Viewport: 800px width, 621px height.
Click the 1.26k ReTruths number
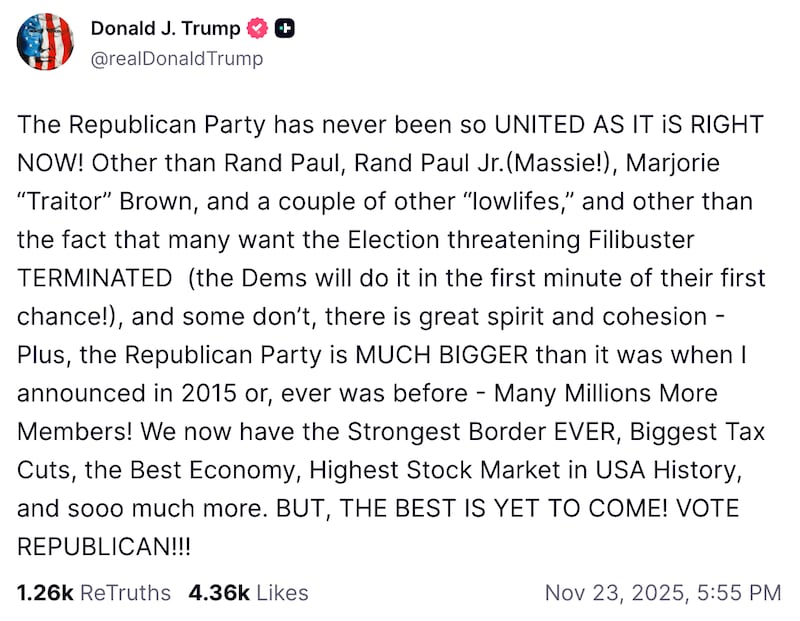click(x=43, y=592)
